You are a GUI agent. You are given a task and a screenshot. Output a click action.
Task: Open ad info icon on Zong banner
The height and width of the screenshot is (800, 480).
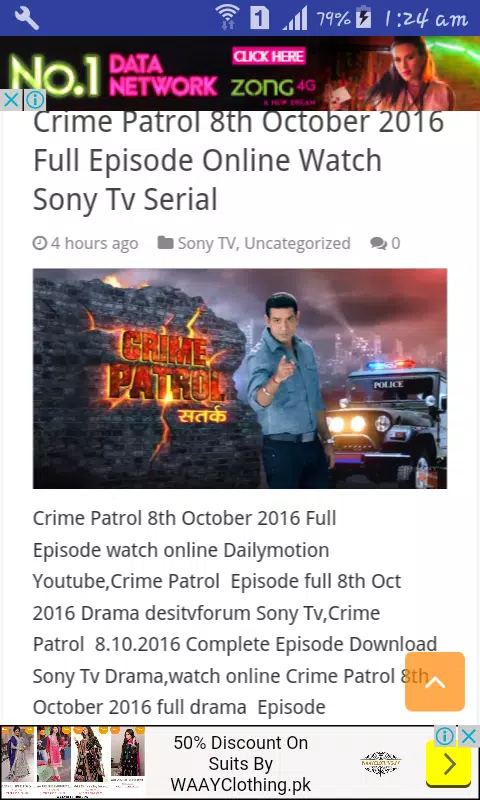(35, 100)
